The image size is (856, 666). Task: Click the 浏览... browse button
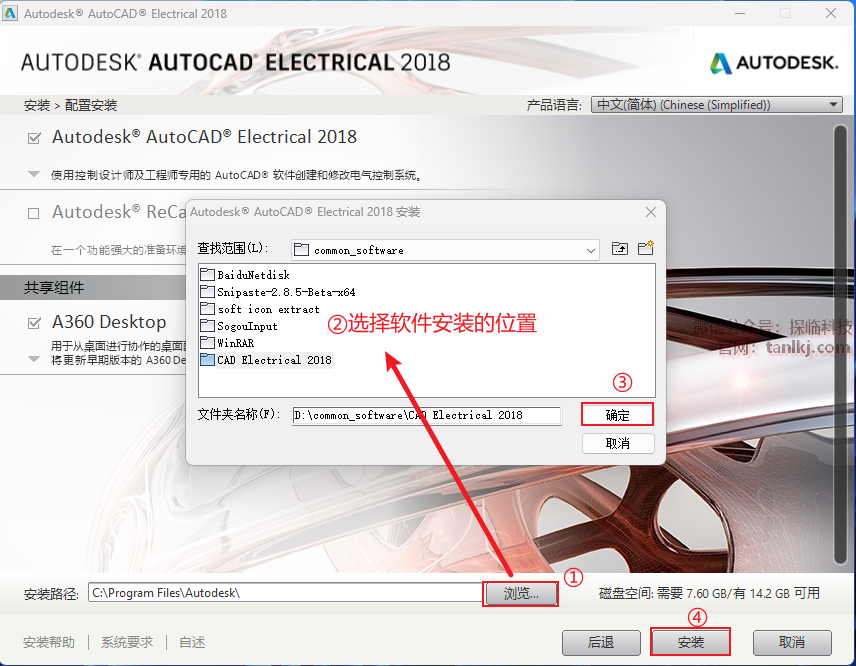point(520,593)
